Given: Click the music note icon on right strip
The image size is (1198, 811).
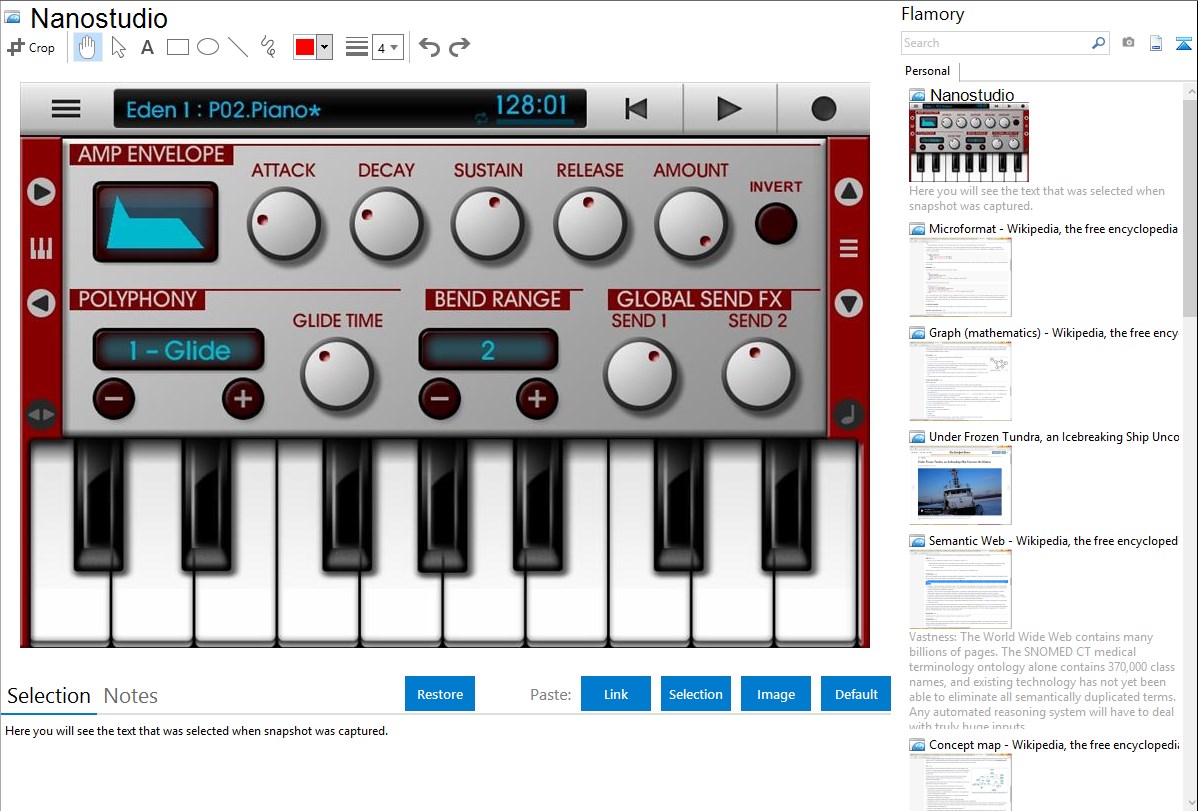Looking at the screenshot, I should pyautogui.click(x=848, y=414).
